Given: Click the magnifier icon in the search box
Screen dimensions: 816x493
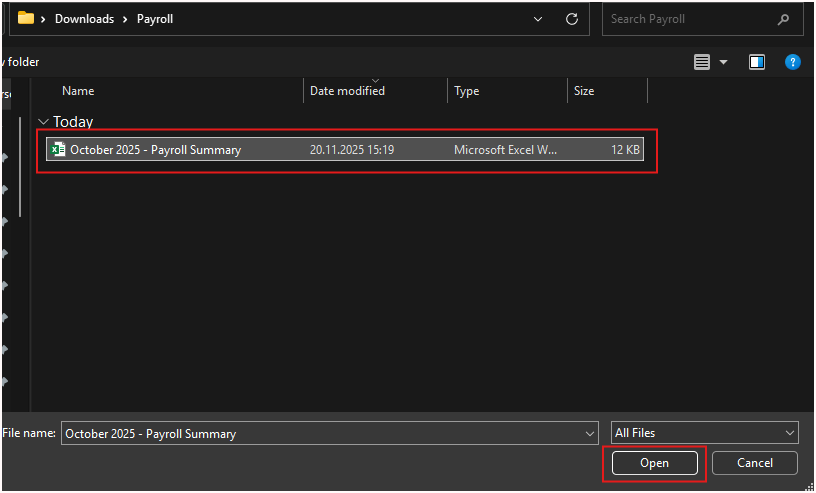Looking at the screenshot, I should 783,19.
